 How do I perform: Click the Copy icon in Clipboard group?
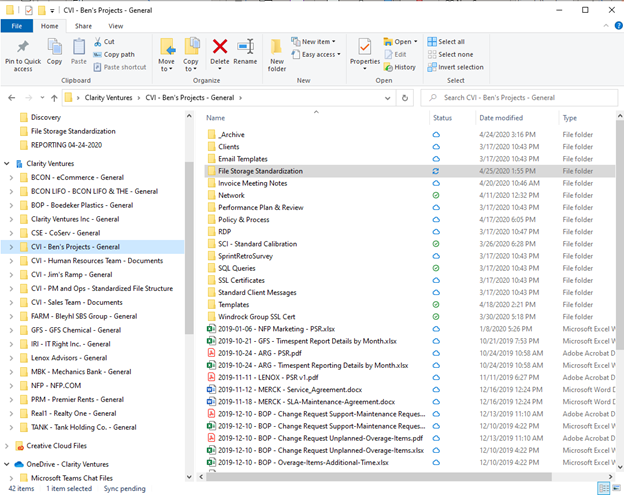click(55, 47)
